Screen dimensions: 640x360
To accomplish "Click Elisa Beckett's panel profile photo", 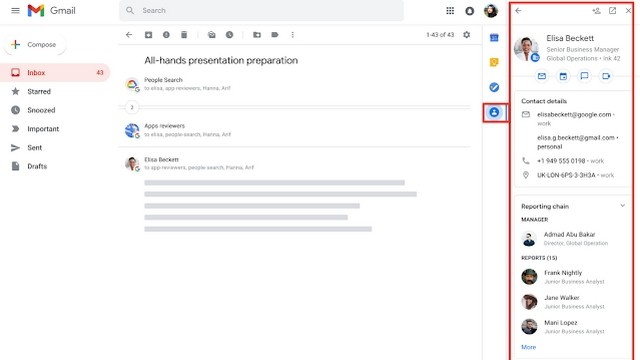I will pos(526,48).
